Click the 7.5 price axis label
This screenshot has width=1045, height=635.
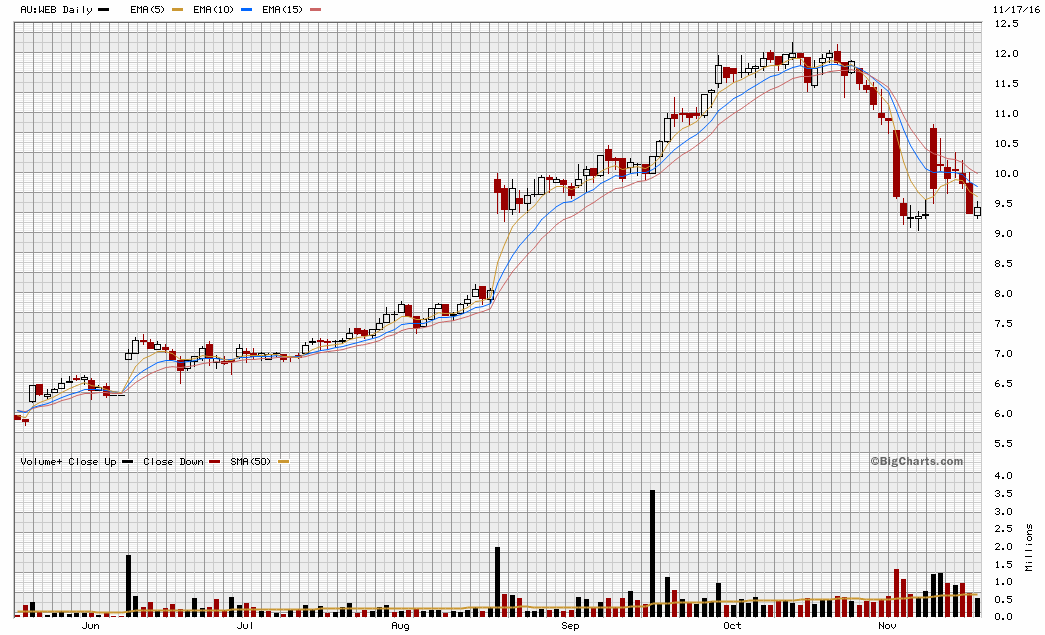1006,323
